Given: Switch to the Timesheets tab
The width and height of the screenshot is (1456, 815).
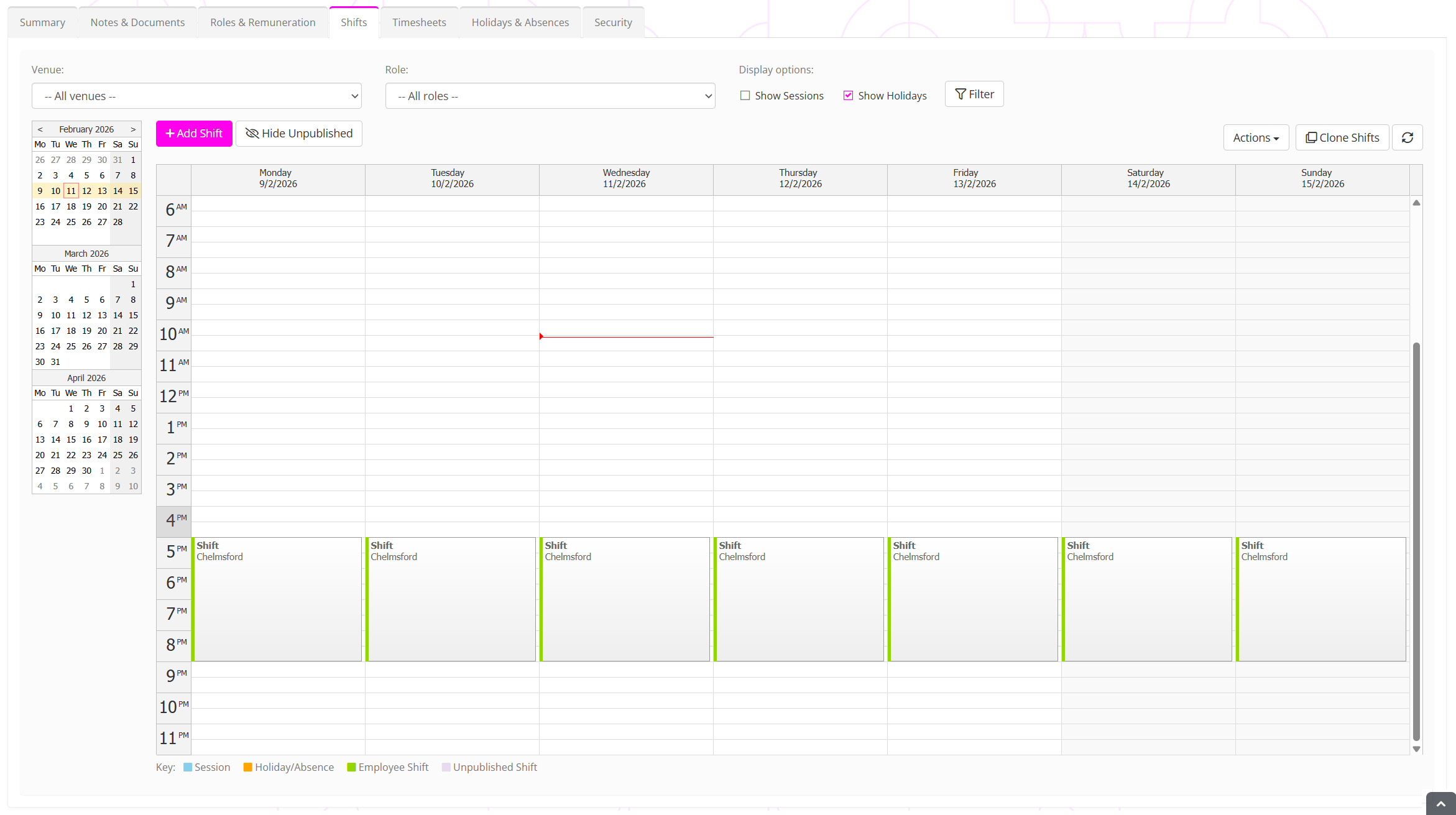Looking at the screenshot, I should (419, 22).
